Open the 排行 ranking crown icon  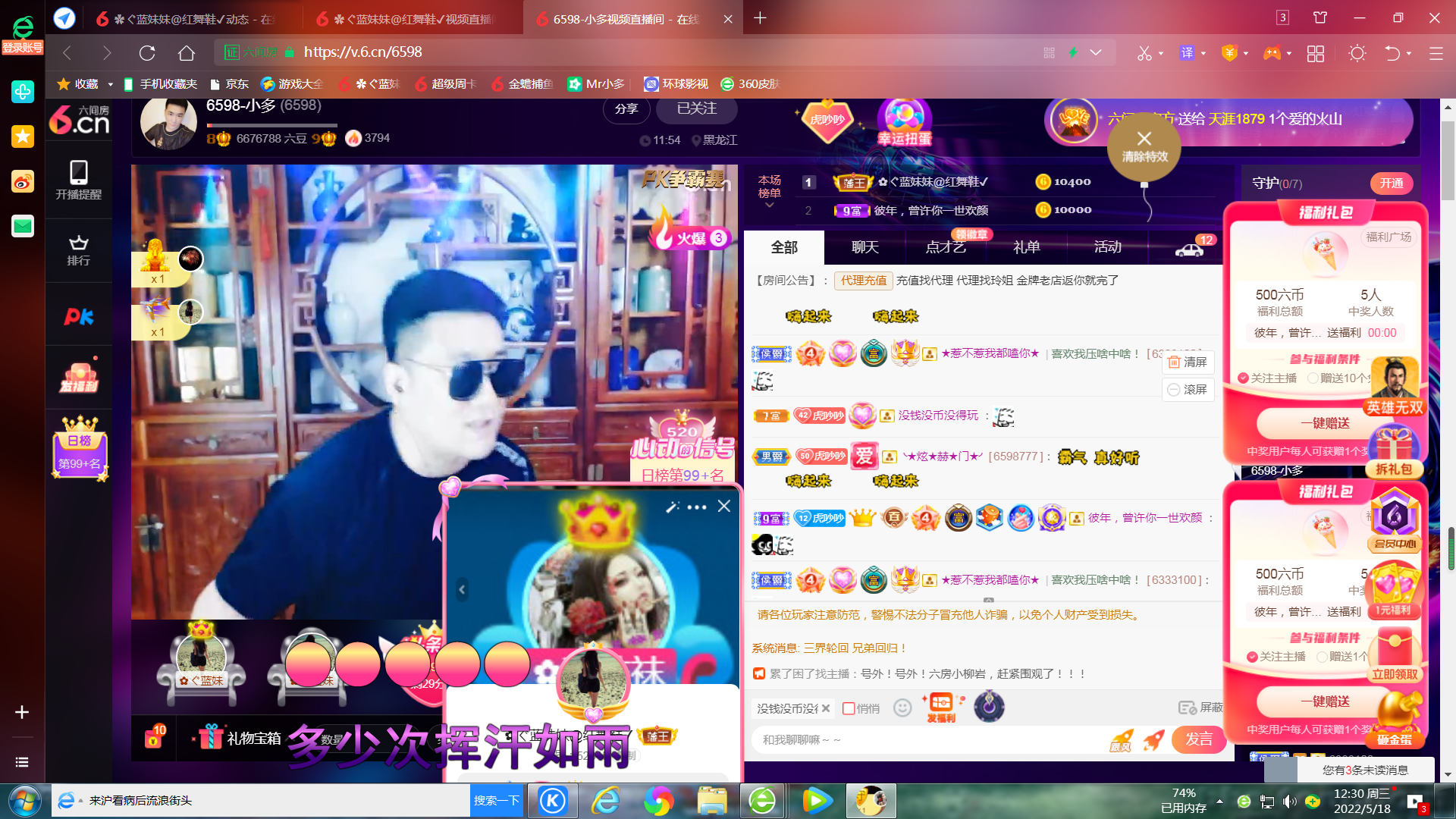pyautogui.click(x=78, y=250)
